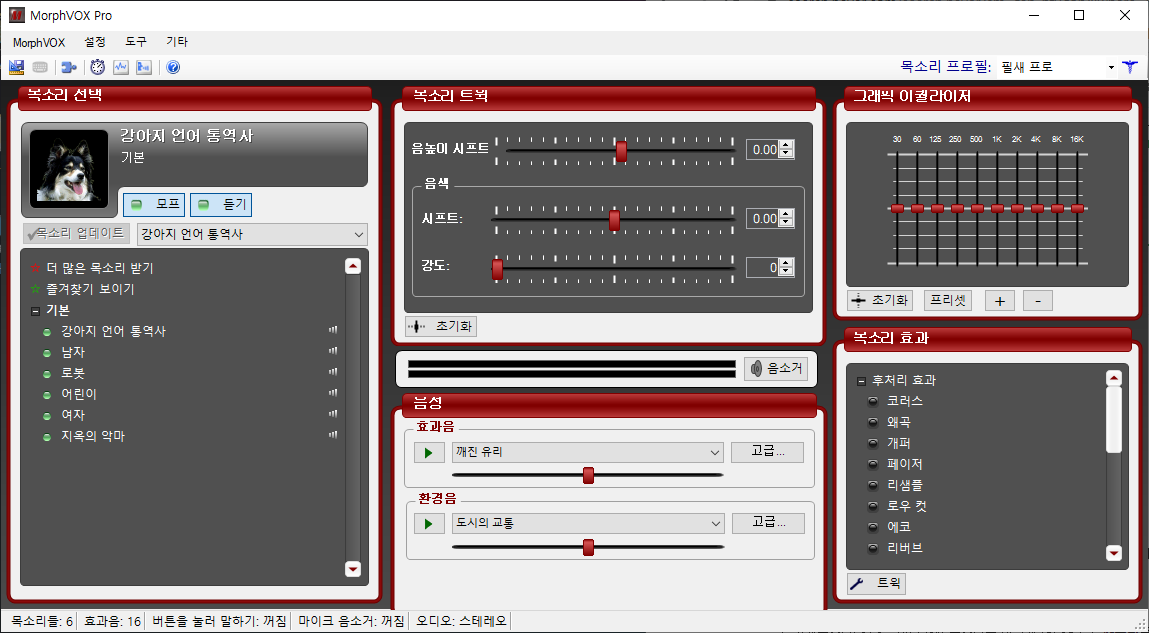Click the signal bars icon for 여자

[333, 414]
